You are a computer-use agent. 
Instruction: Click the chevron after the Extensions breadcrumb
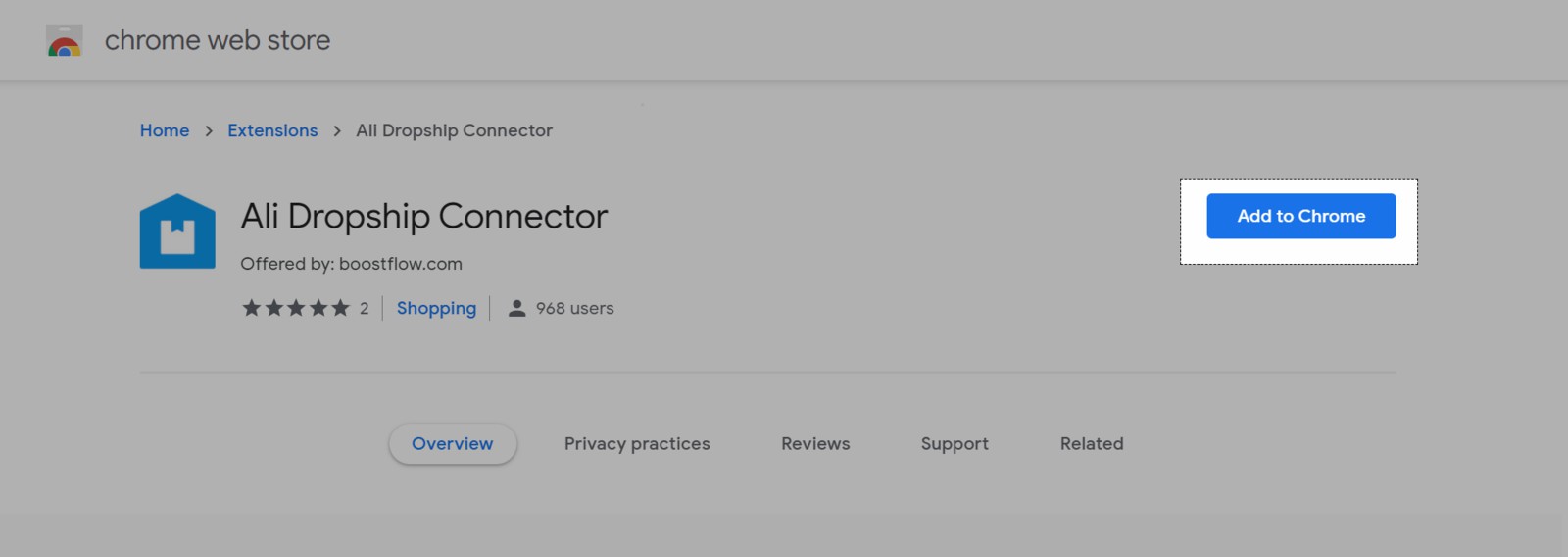pos(337,131)
